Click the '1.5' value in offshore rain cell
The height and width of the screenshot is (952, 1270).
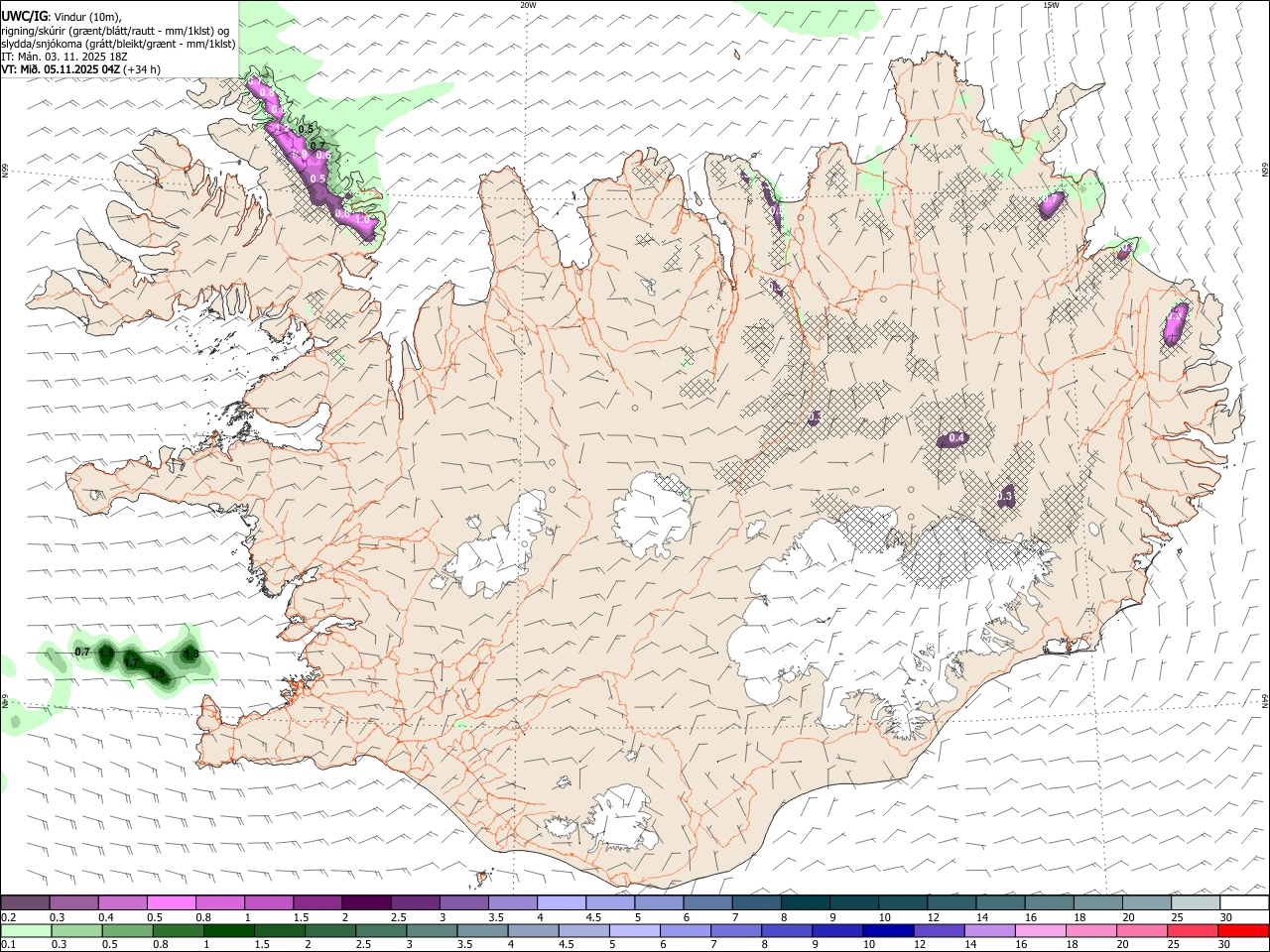[157, 675]
